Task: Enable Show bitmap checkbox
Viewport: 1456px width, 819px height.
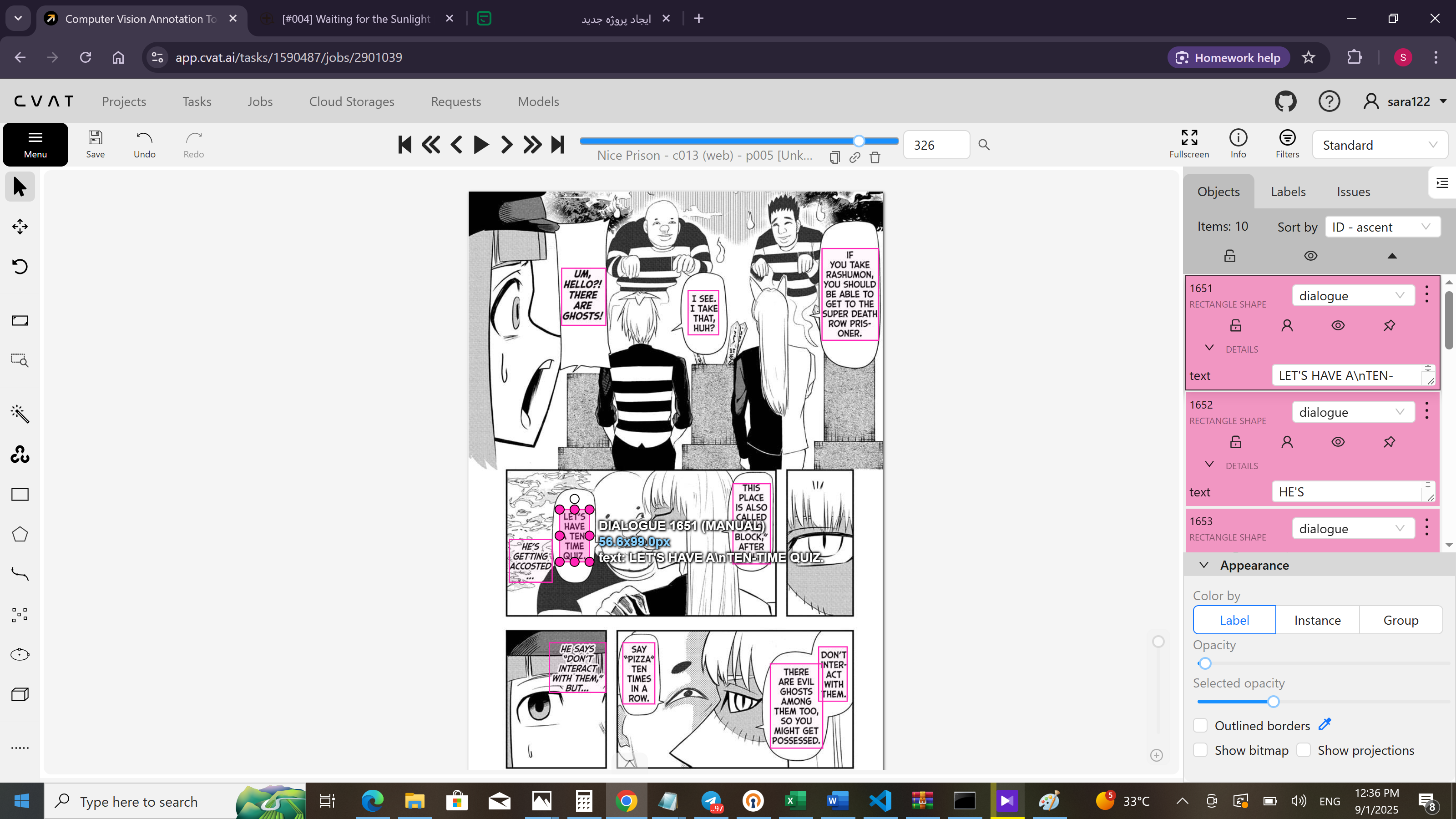Action: click(x=1200, y=750)
